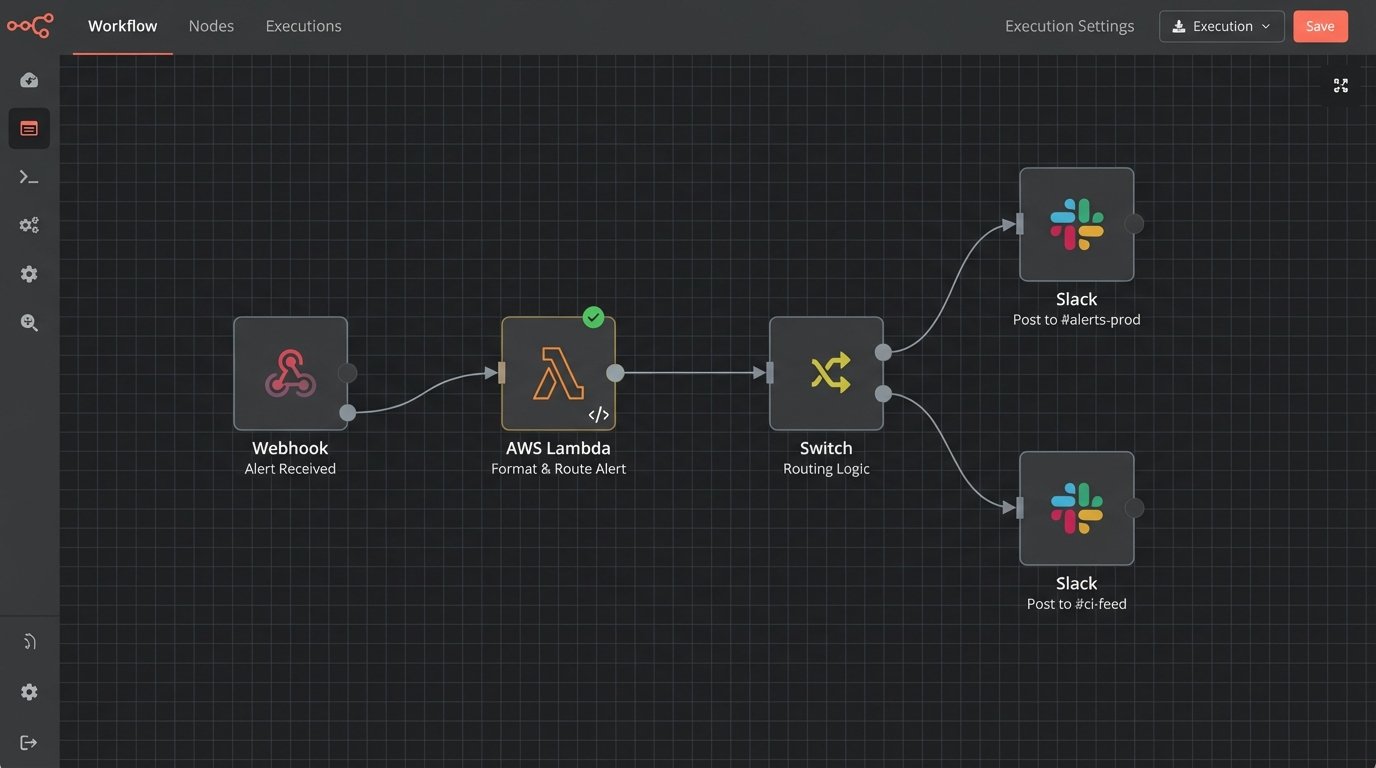
Task: Expand the Execution dropdown
Action: click(1221, 26)
